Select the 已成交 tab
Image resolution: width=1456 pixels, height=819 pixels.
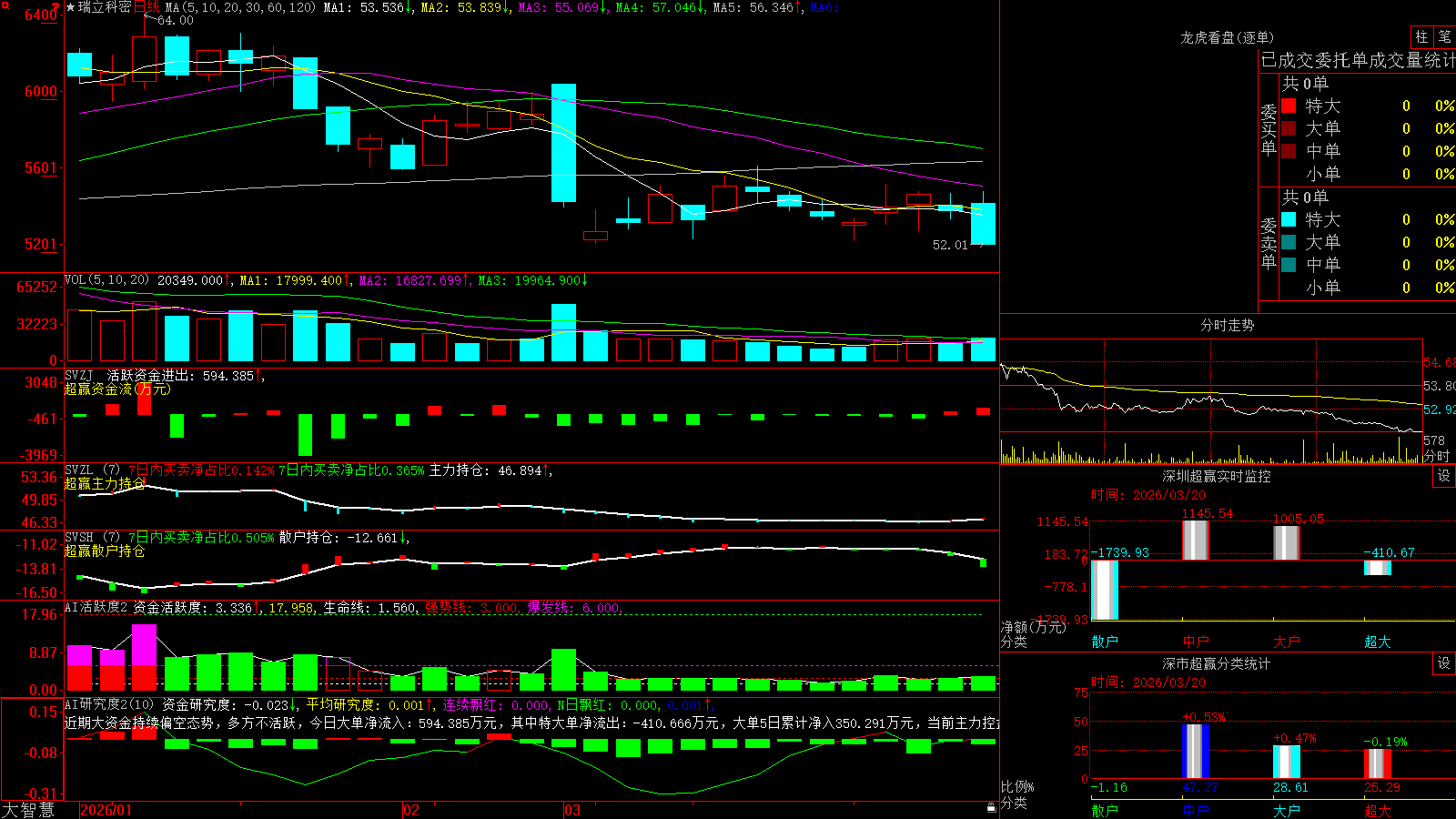coord(1288,61)
